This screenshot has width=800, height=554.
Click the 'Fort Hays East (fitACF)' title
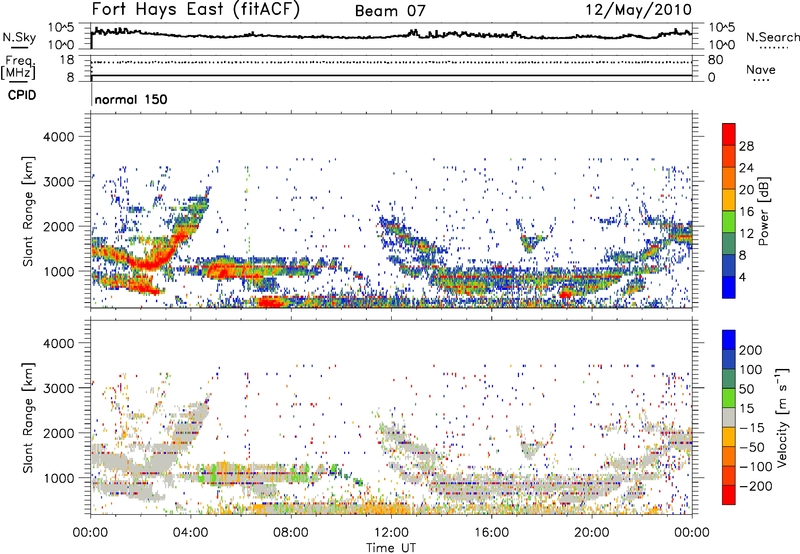(196, 10)
